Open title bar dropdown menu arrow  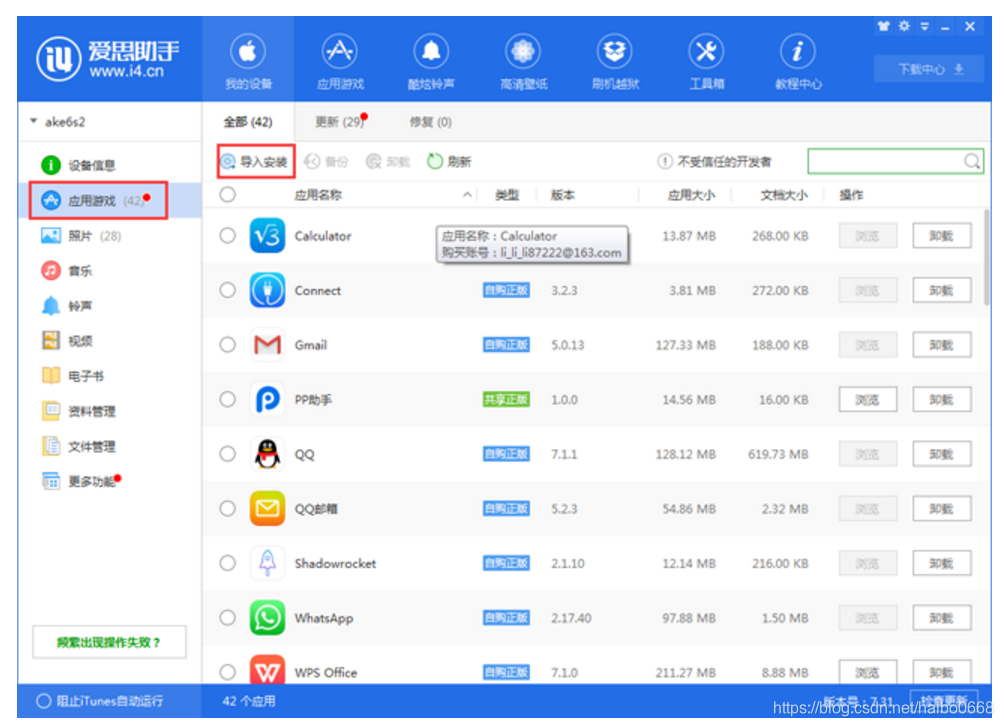point(925,26)
